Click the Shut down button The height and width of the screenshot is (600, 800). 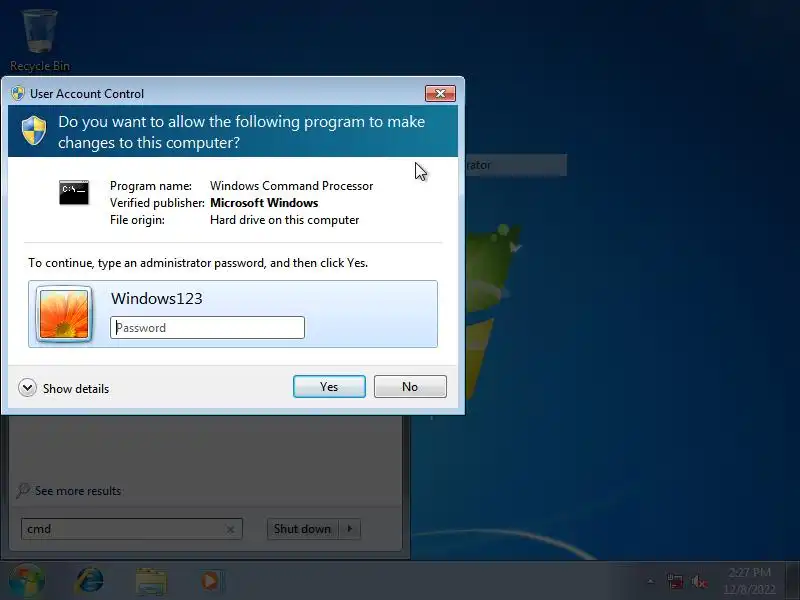[302, 529]
